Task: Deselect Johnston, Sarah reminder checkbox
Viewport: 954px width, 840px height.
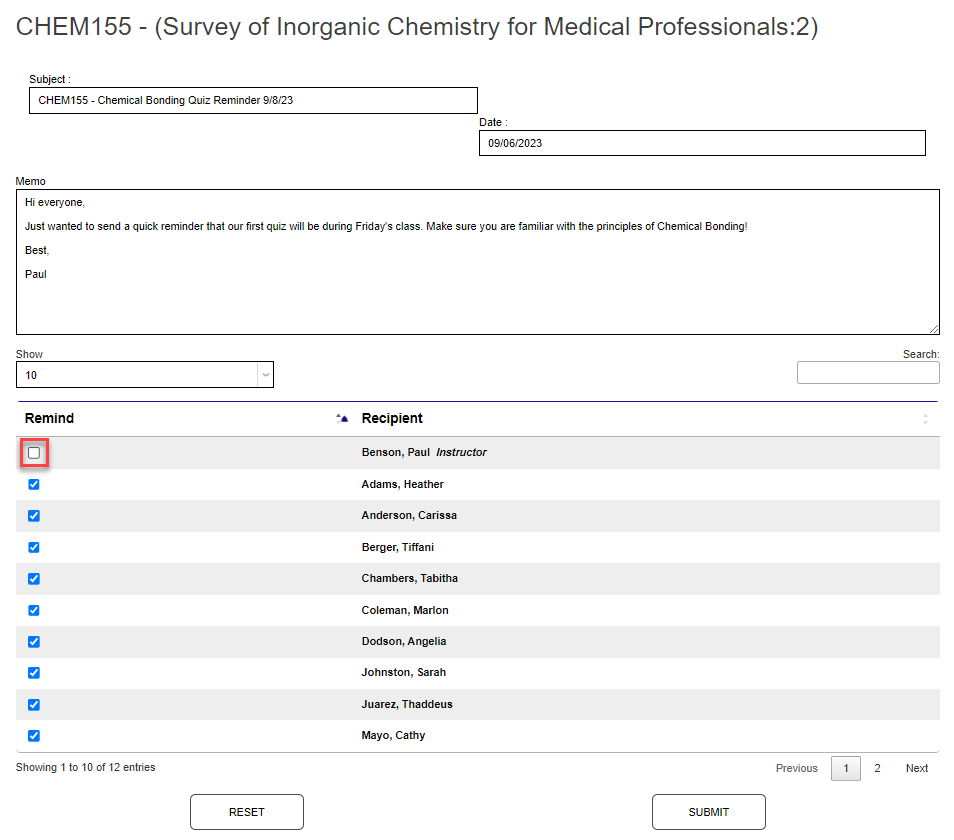Action: click(34, 673)
